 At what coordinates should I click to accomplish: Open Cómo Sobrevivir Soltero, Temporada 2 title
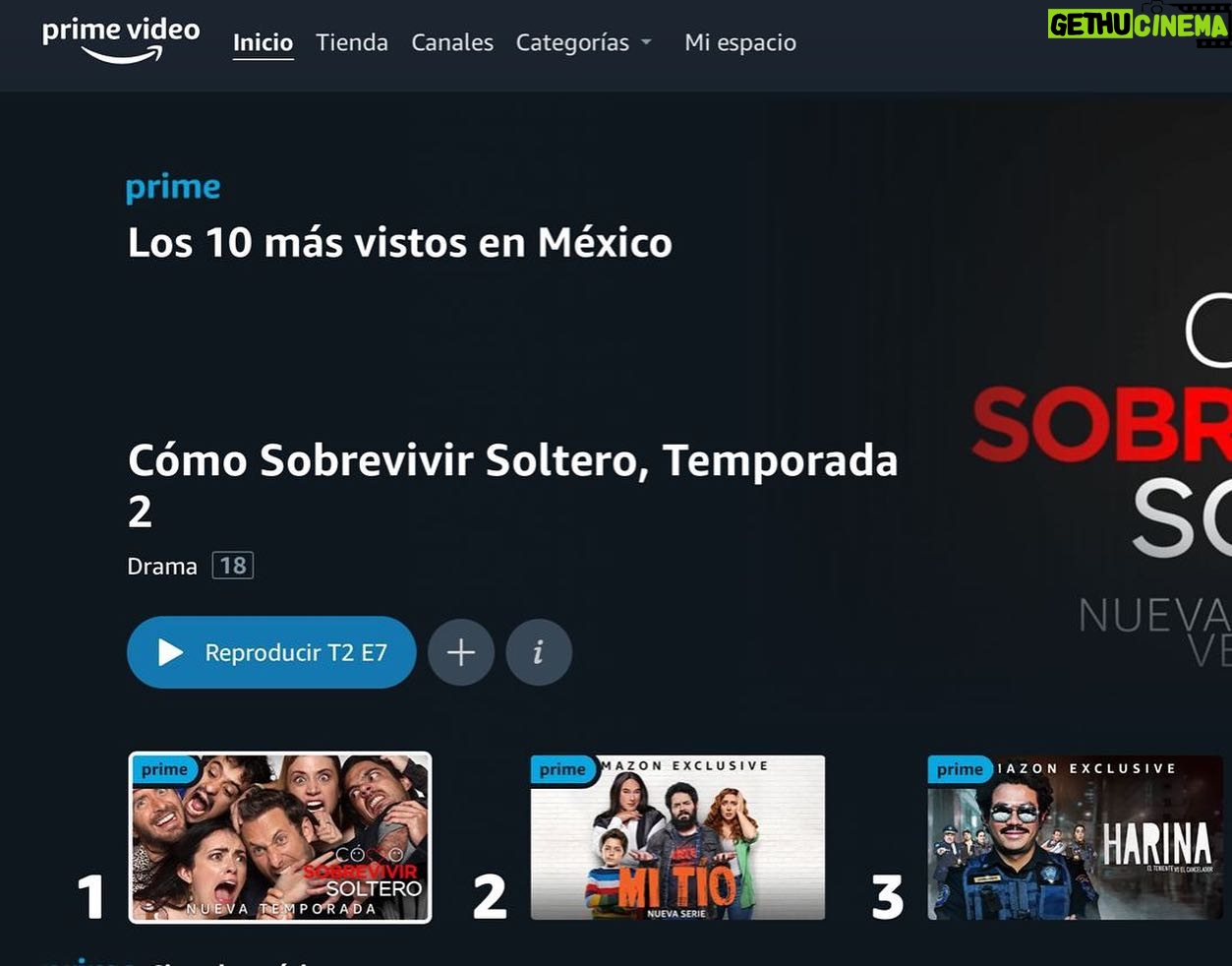pyautogui.click(x=513, y=485)
